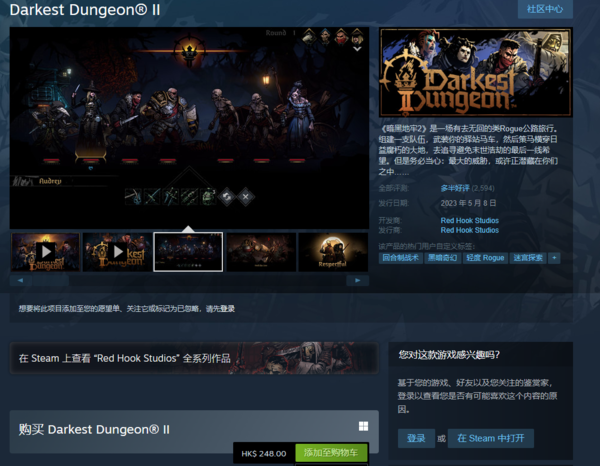Select the fourth screenshot thumbnail

(261, 252)
